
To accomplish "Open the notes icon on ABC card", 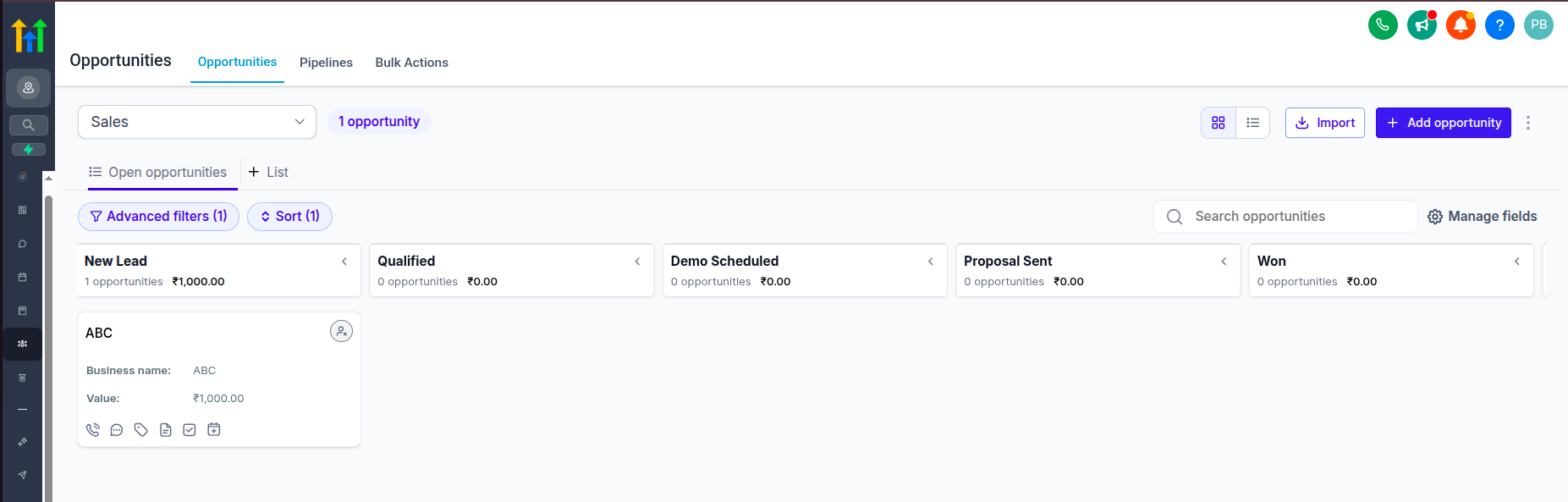I will 166,430.
